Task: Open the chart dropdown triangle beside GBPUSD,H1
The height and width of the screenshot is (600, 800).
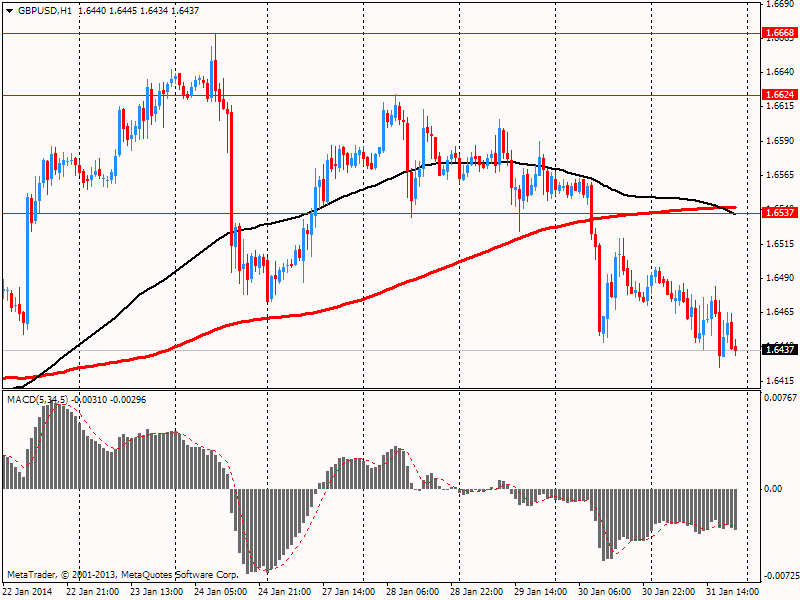Action: [9, 11]
